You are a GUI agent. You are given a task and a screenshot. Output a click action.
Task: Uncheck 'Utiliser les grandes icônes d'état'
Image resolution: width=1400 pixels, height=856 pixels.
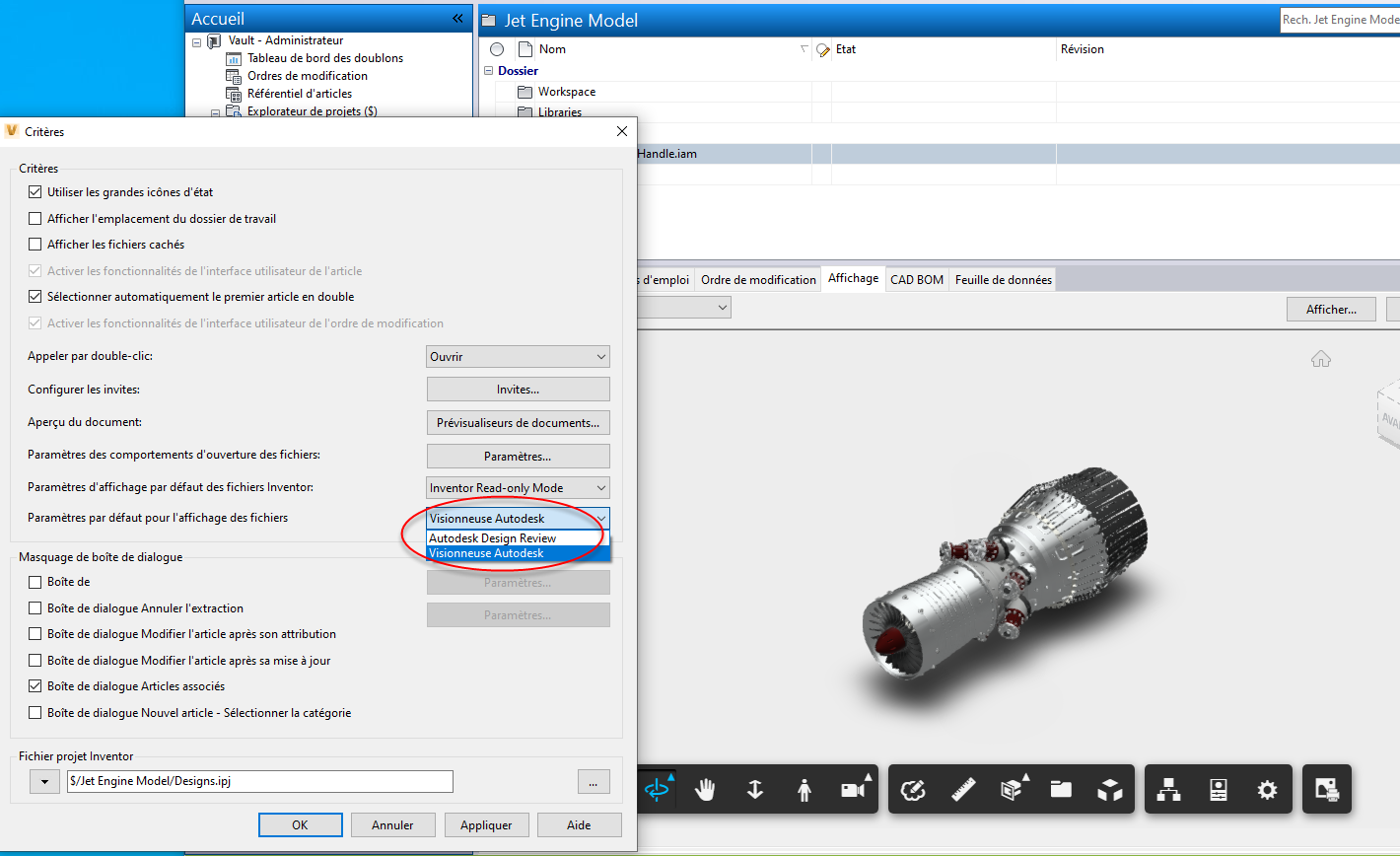pos(35,191)
